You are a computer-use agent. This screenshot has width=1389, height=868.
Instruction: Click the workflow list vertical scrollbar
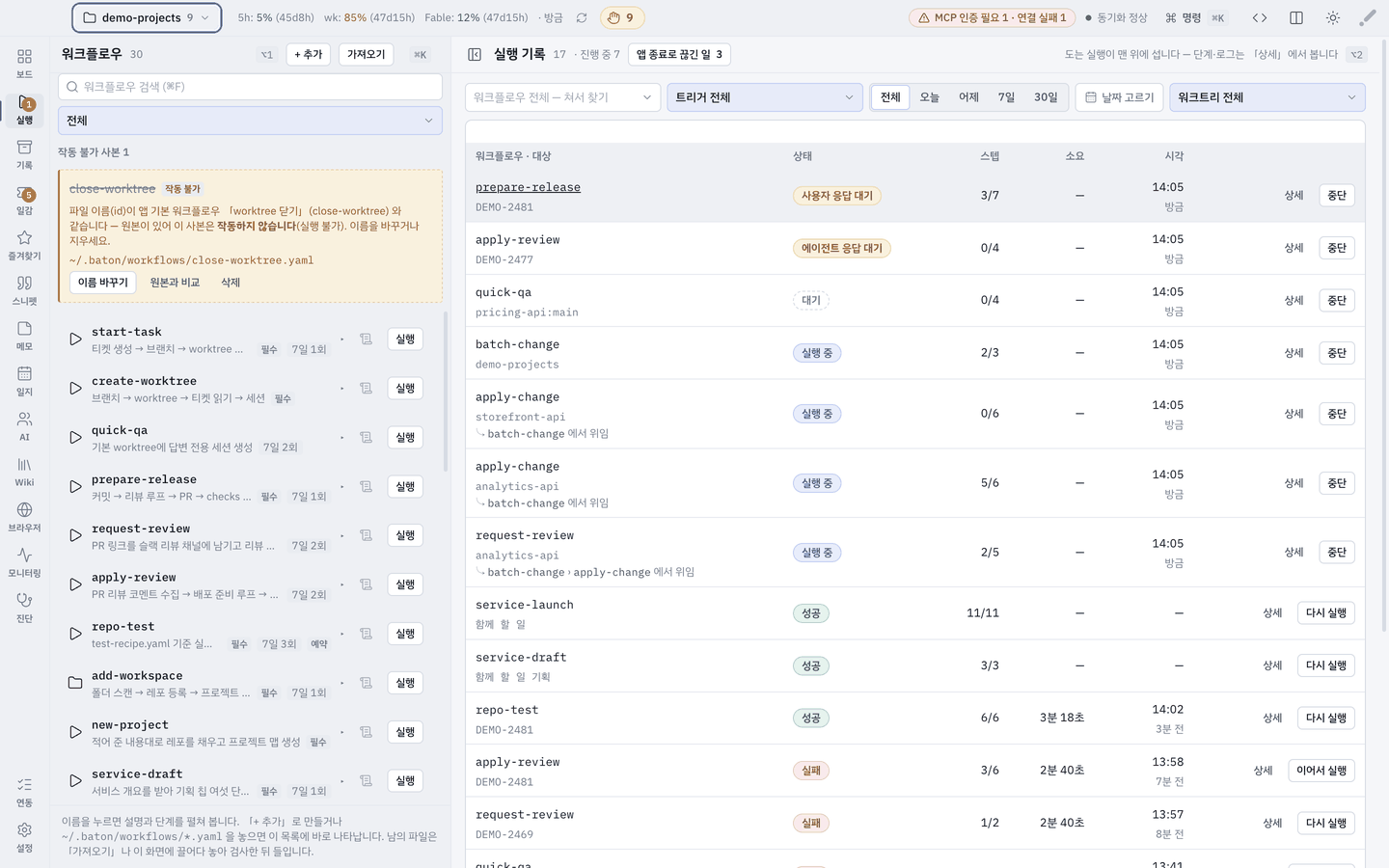click(x=446, y=392)
